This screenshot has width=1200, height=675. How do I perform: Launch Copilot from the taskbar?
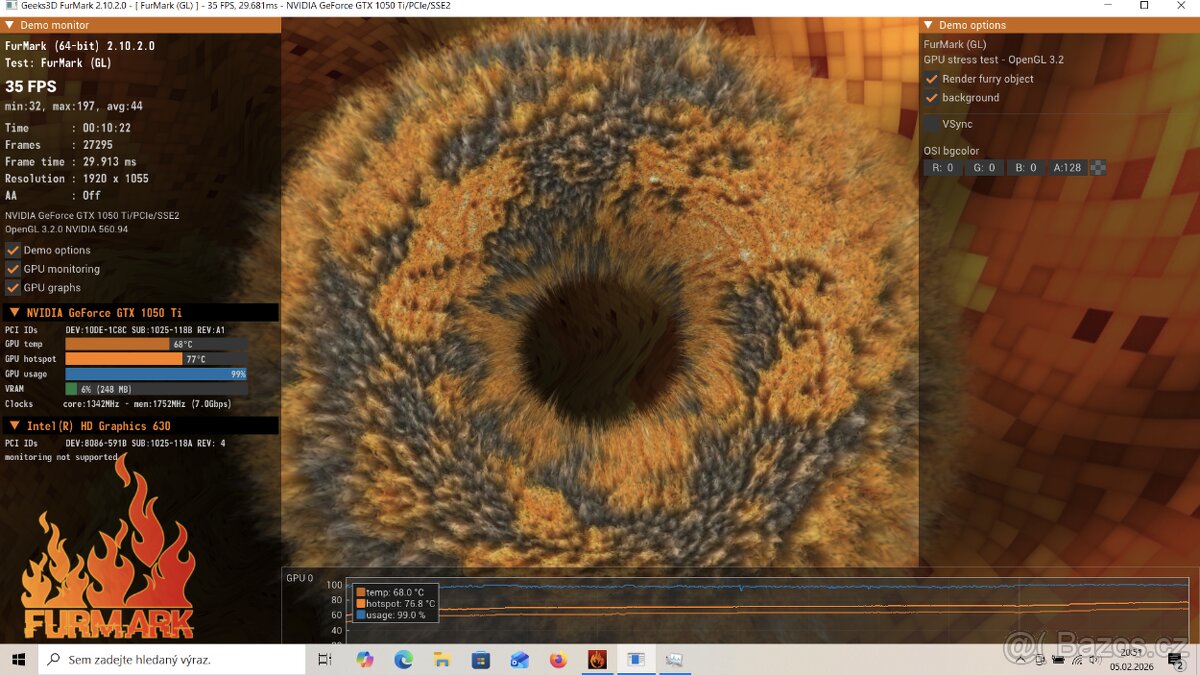pos(364,660)
